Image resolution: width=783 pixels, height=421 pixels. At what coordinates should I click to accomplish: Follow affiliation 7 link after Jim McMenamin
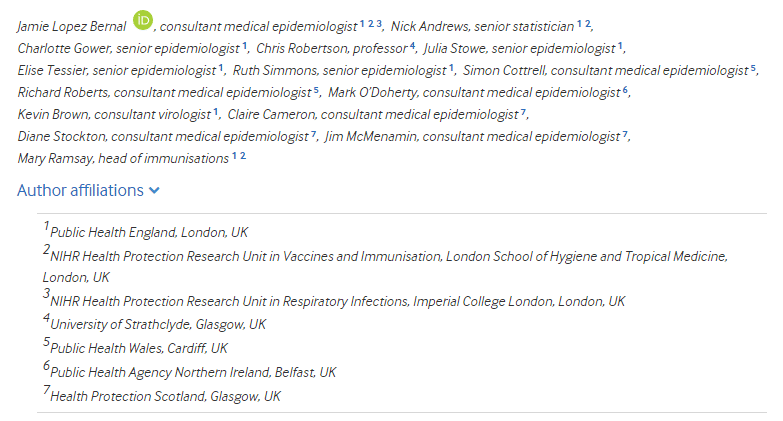pyautogui.click(x=625, y=134)
